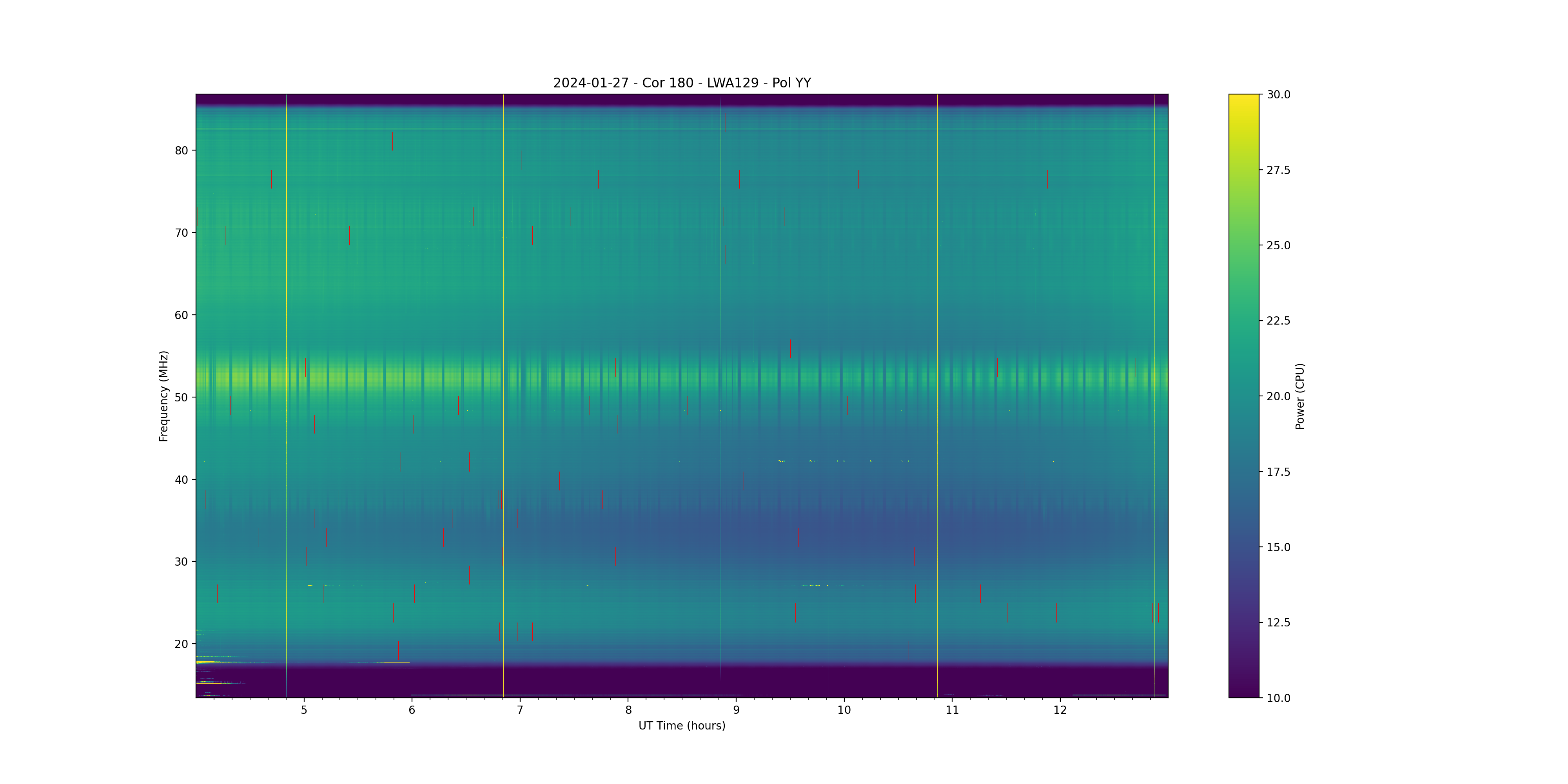Click the 'Power (CPU)' colorbar label
Viewport: 1568px width, 784px height.
tap(1299, 396)
